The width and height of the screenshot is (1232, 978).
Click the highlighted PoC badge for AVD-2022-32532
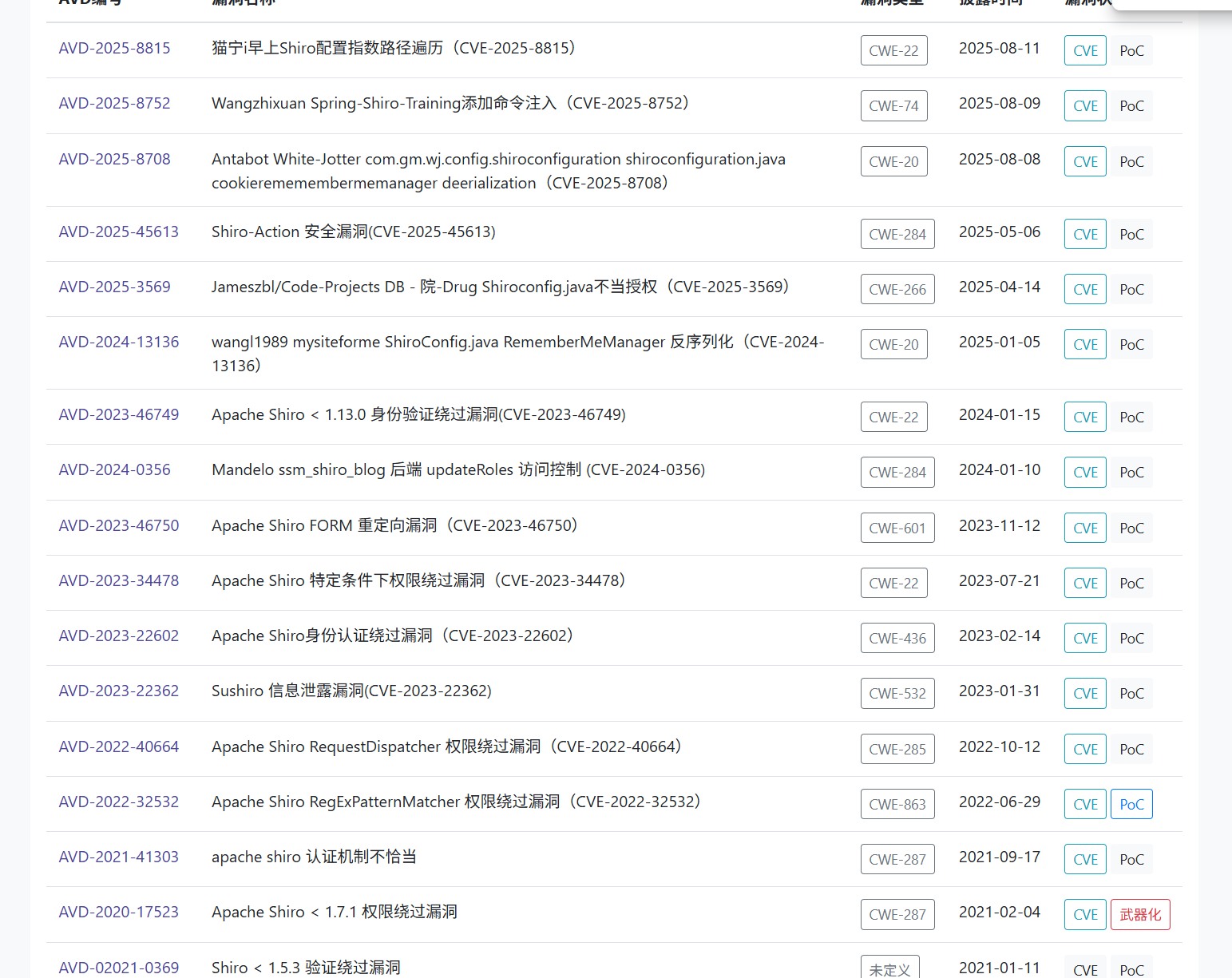1131,804
